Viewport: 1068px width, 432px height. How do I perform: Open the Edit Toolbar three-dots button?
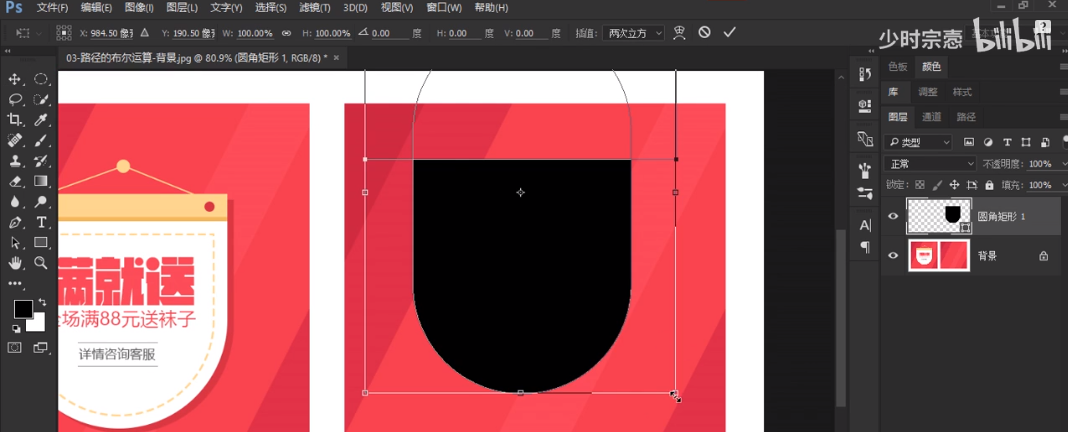click(x=15, y=283)
